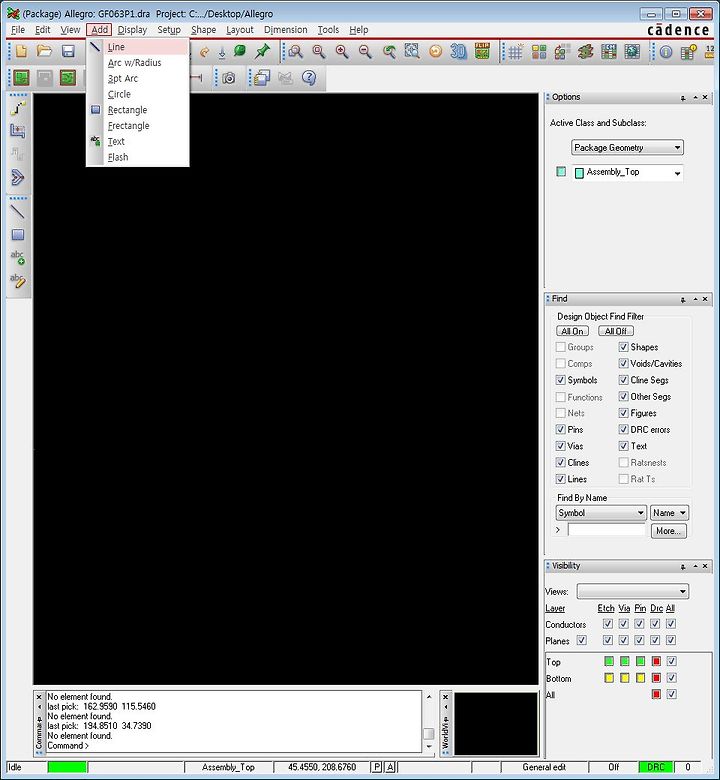Select the Add Text tool in left toolbar
Image resolution: width=720 pixels, height=780 pixels.
coord(17,257)
